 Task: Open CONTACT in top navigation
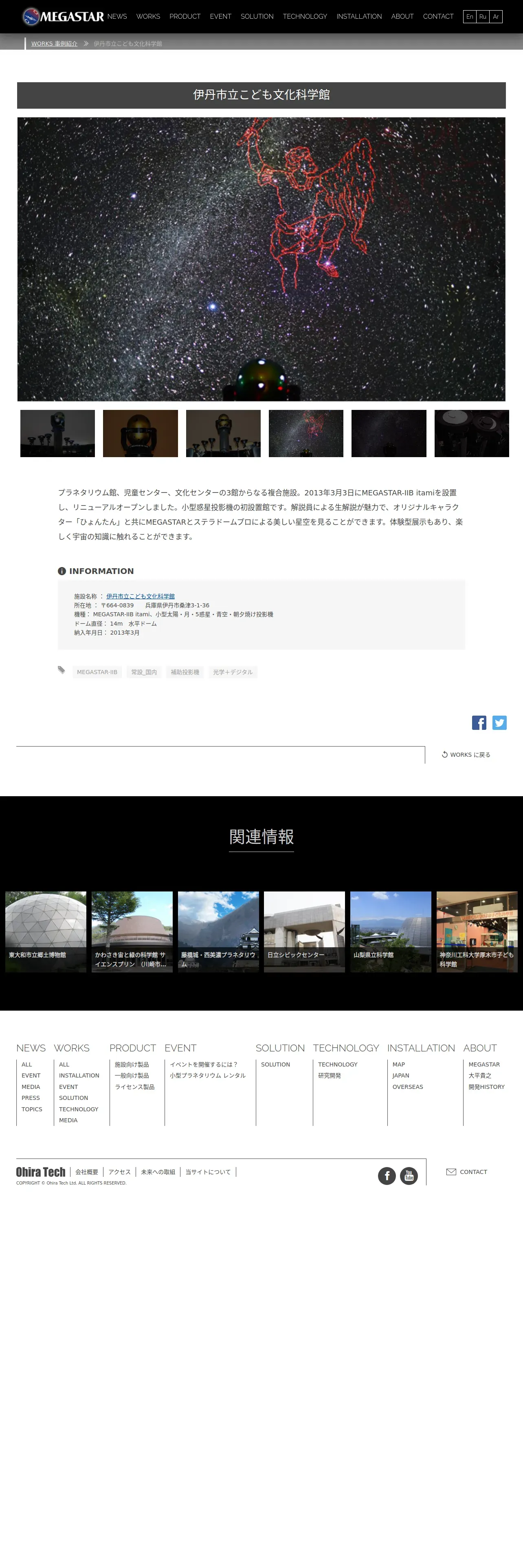pos(438,16)
